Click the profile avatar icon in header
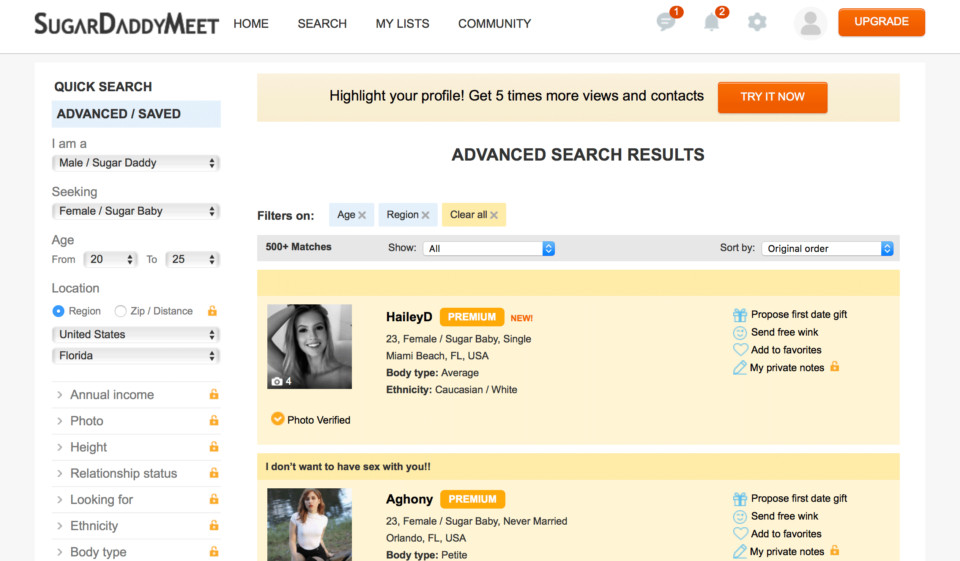This screenshot has width=960, height=561. (810, 23)
